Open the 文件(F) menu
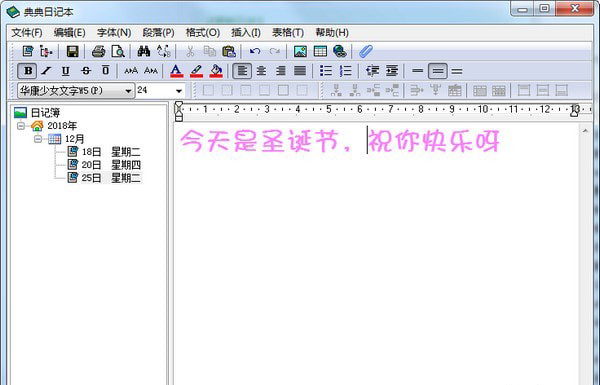The height and width of the screenshot is (385, 600). [27, 33]
